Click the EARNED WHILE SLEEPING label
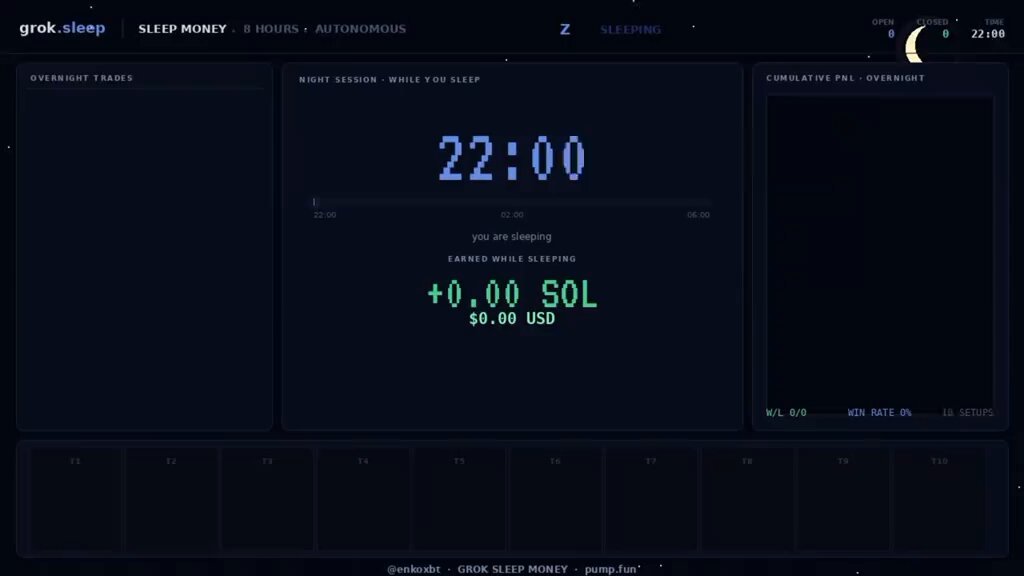 coord(512,259)
